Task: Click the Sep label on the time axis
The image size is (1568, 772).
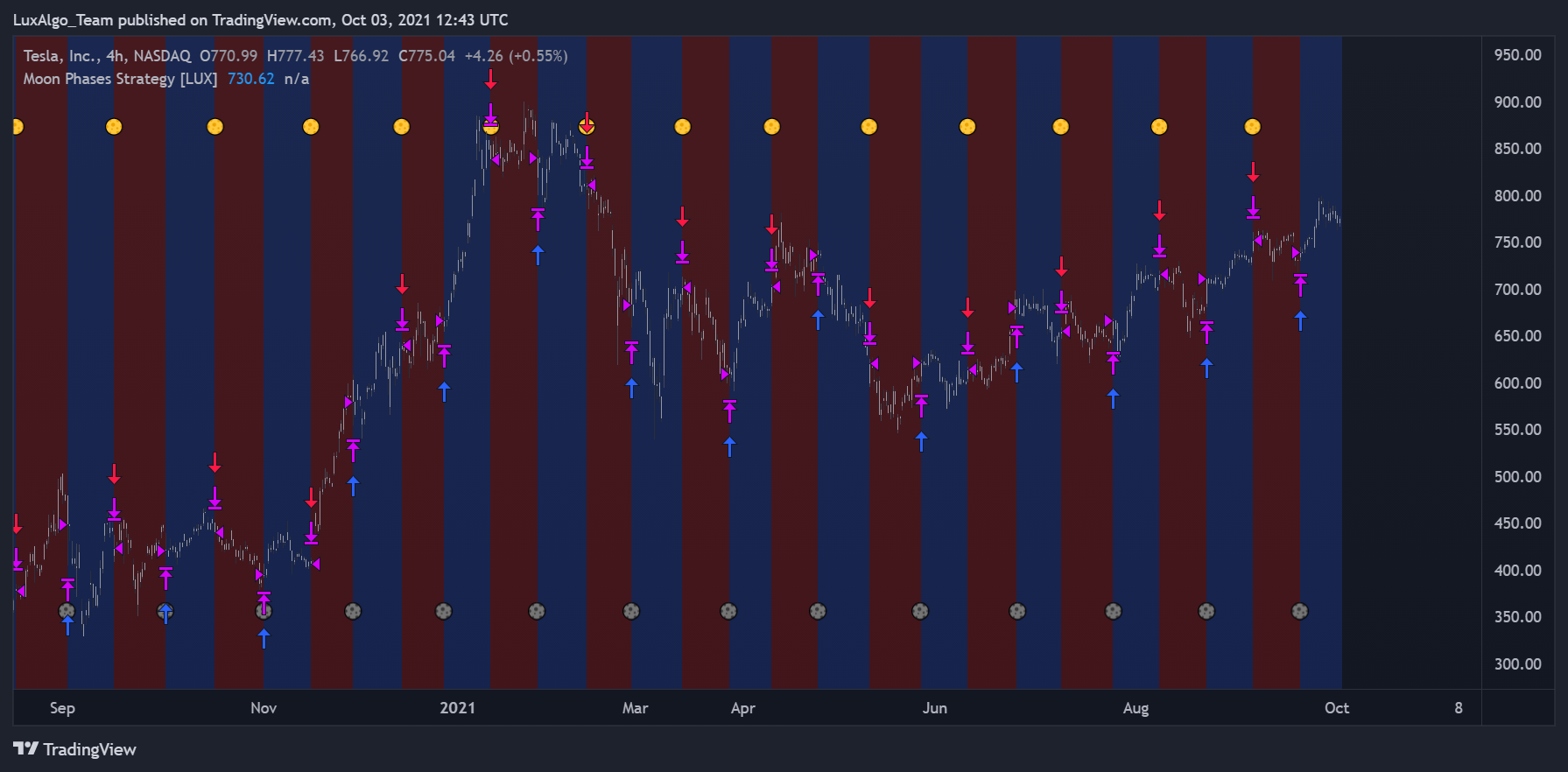Action: coord(62,708)
